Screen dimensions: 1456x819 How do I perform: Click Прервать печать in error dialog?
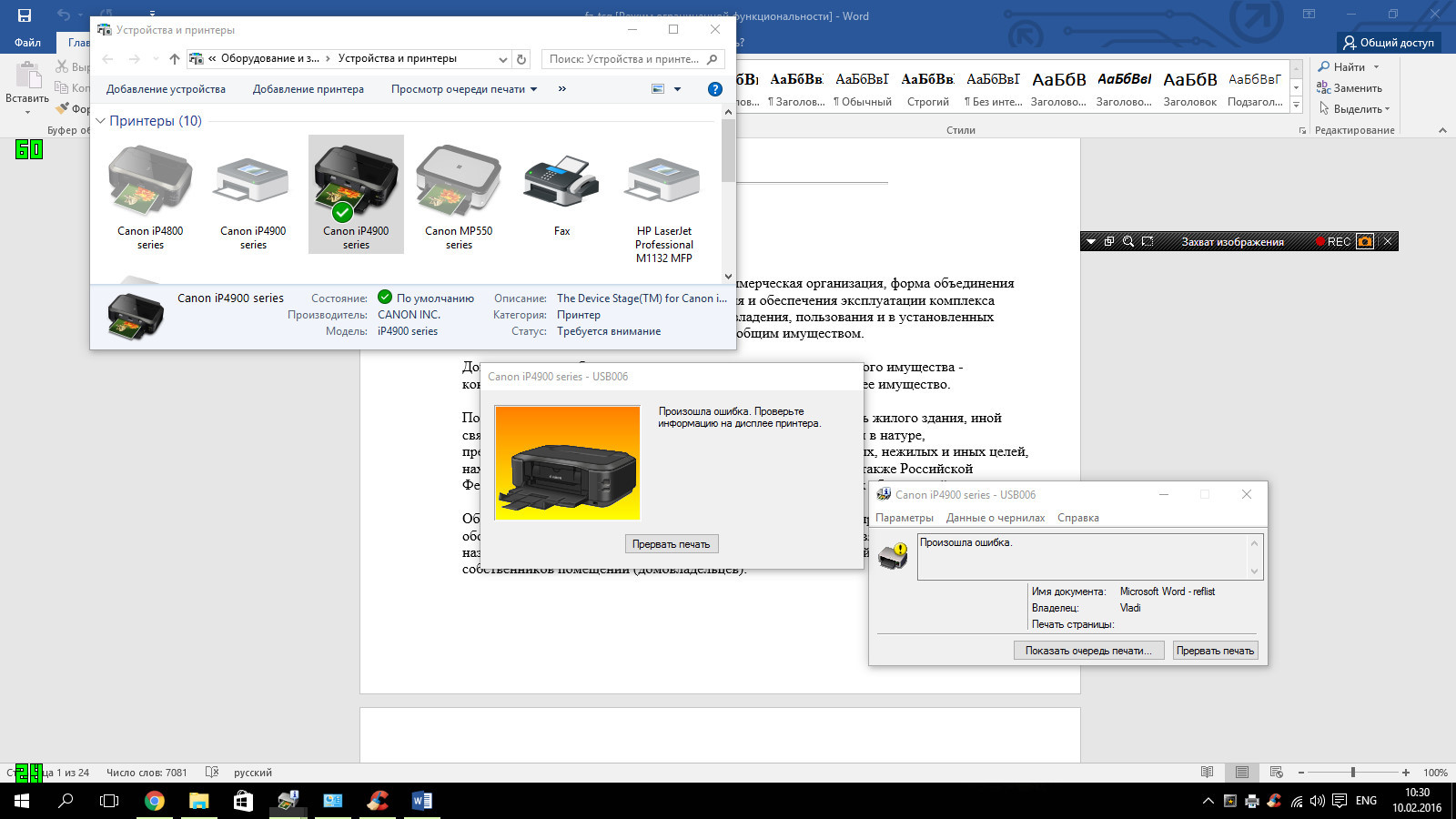coord(672,544)
